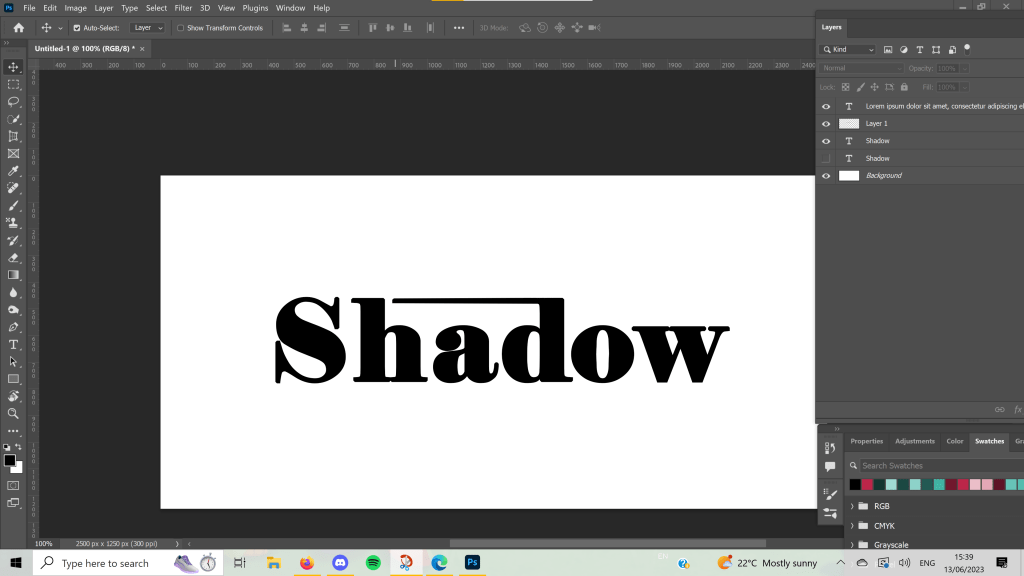1024x576 pixels.
Task: Enable Show Transform Controls
Action: 180,28
